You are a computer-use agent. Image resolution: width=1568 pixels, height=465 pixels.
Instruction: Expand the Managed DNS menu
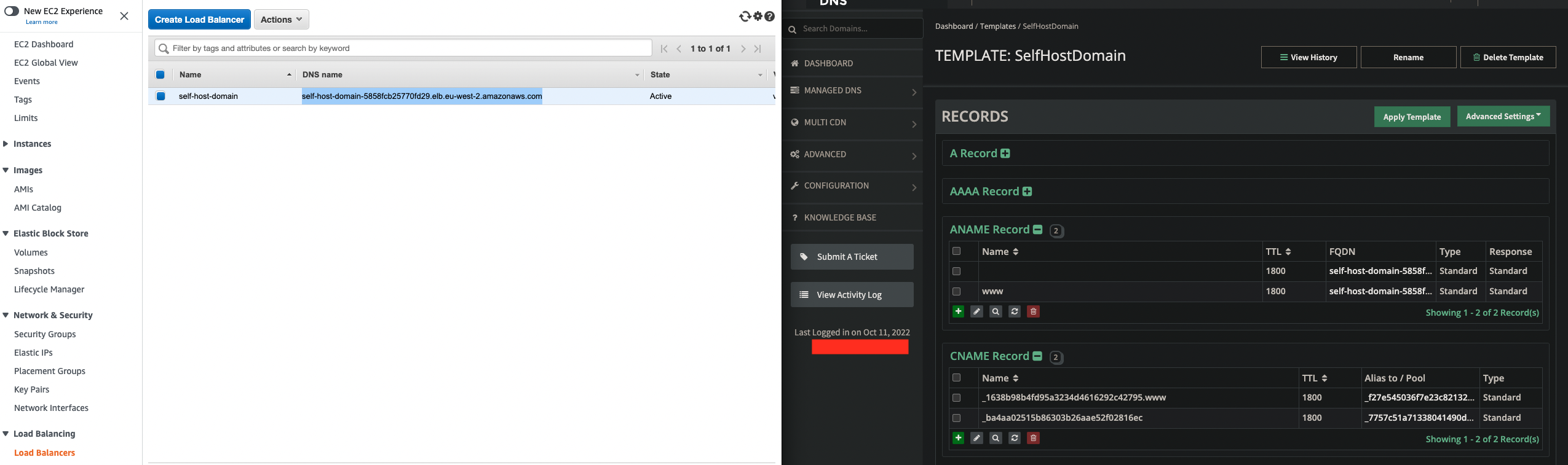point(852,91)
